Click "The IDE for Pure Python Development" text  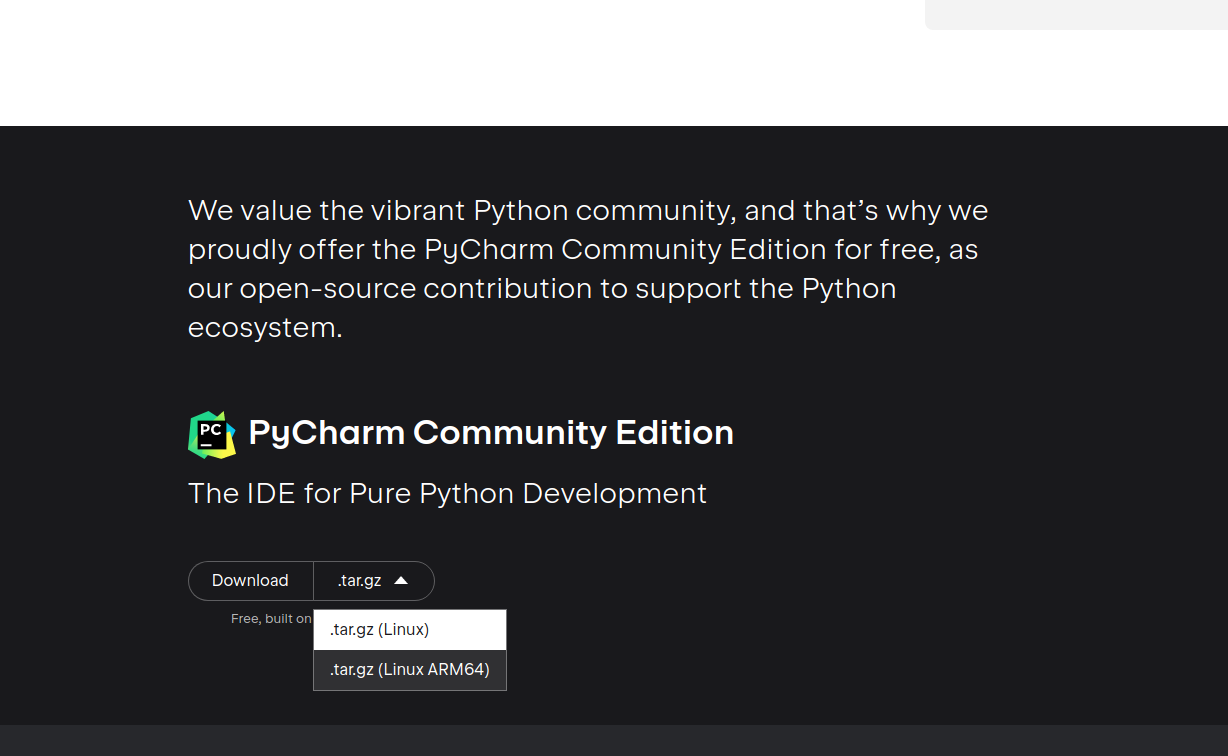click(447, 493)
